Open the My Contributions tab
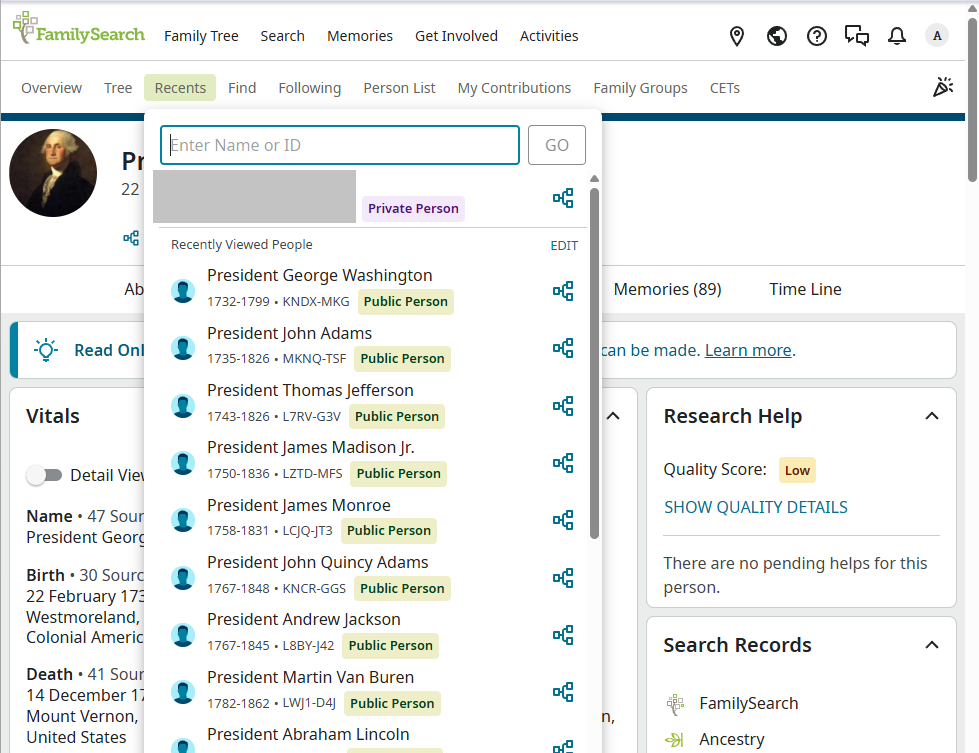The width and height of the screenshot is (979, 753). pyautogui.click(x=514, y=88)
